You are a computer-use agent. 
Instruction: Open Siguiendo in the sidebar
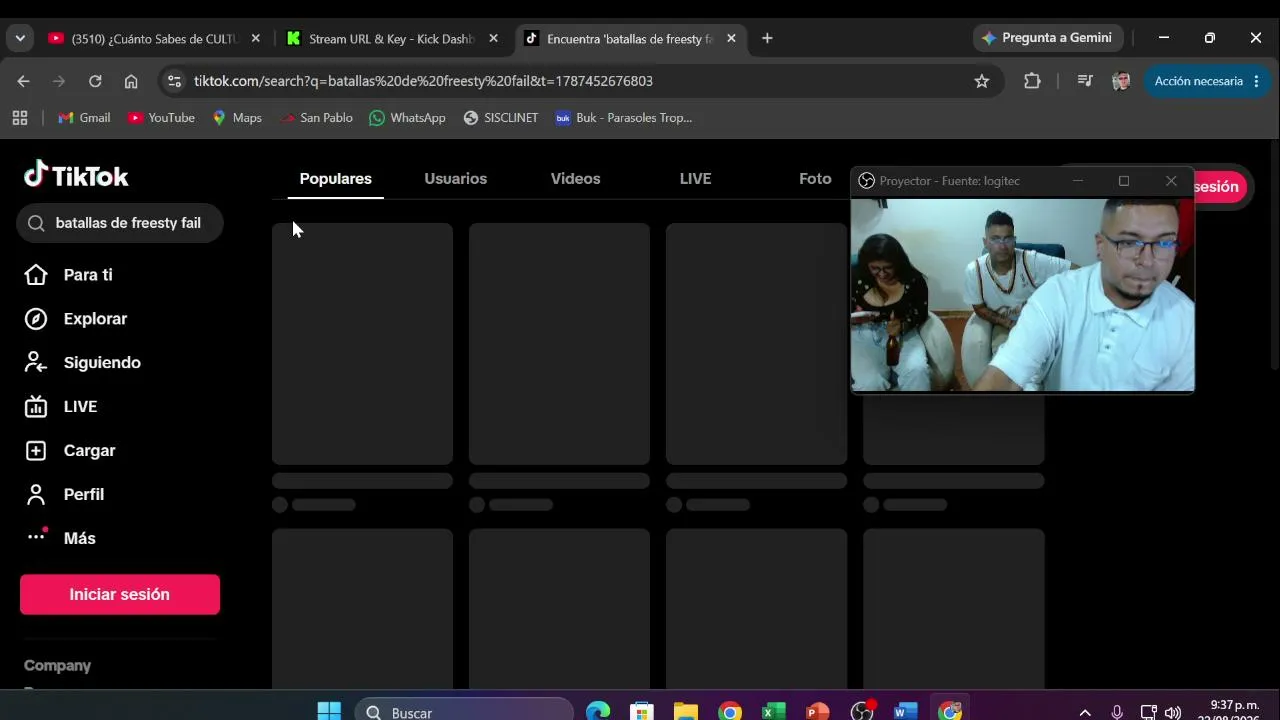point(82,363)
